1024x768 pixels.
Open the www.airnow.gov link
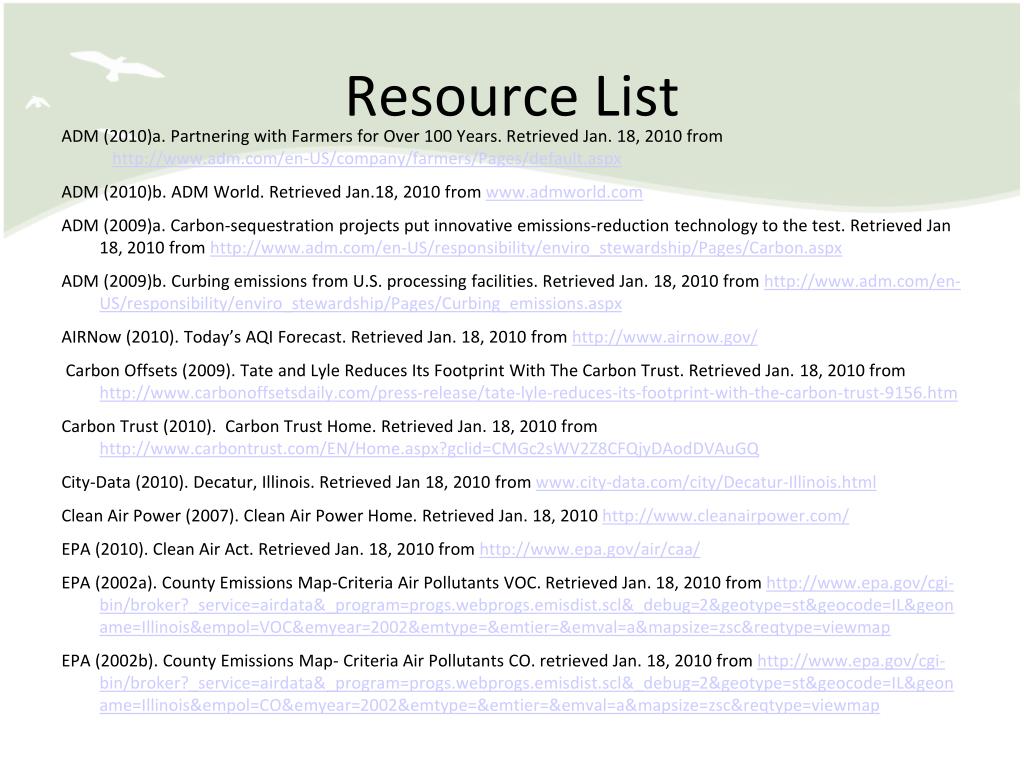pos(664,337)
